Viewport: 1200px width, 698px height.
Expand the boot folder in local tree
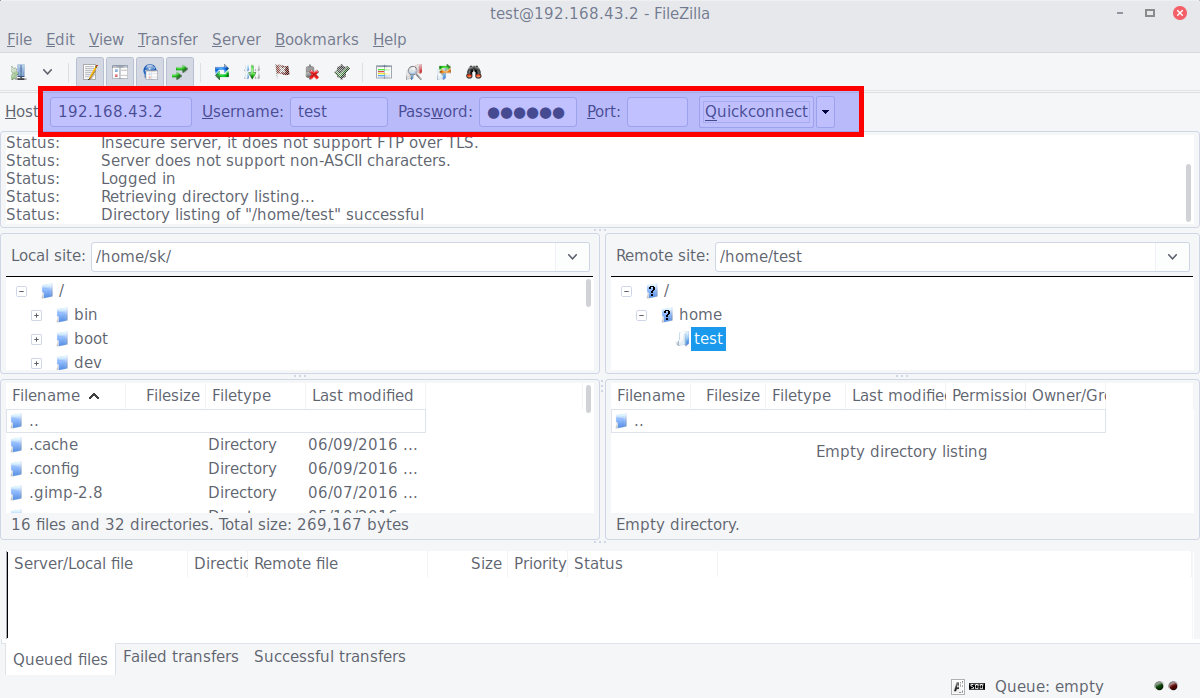click(36, 339)
